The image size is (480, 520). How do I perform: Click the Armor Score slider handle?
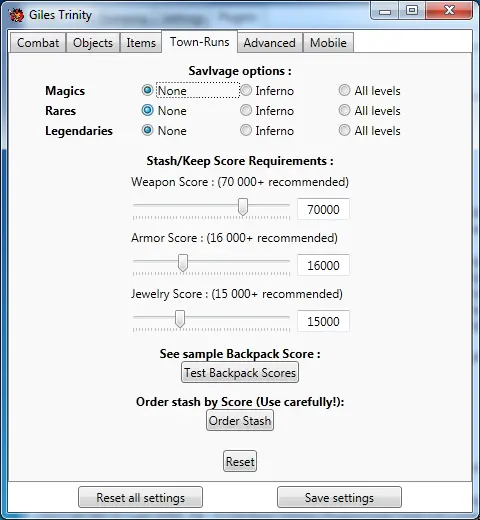[x=183, y=263]
